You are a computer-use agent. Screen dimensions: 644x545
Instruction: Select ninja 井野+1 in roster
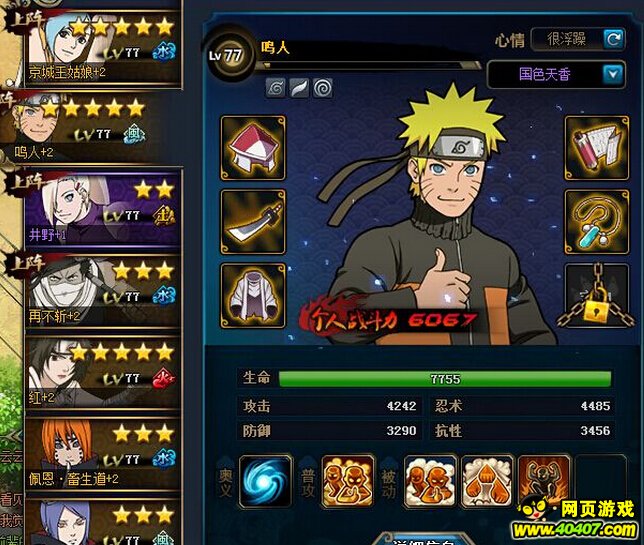pos(103,209)
